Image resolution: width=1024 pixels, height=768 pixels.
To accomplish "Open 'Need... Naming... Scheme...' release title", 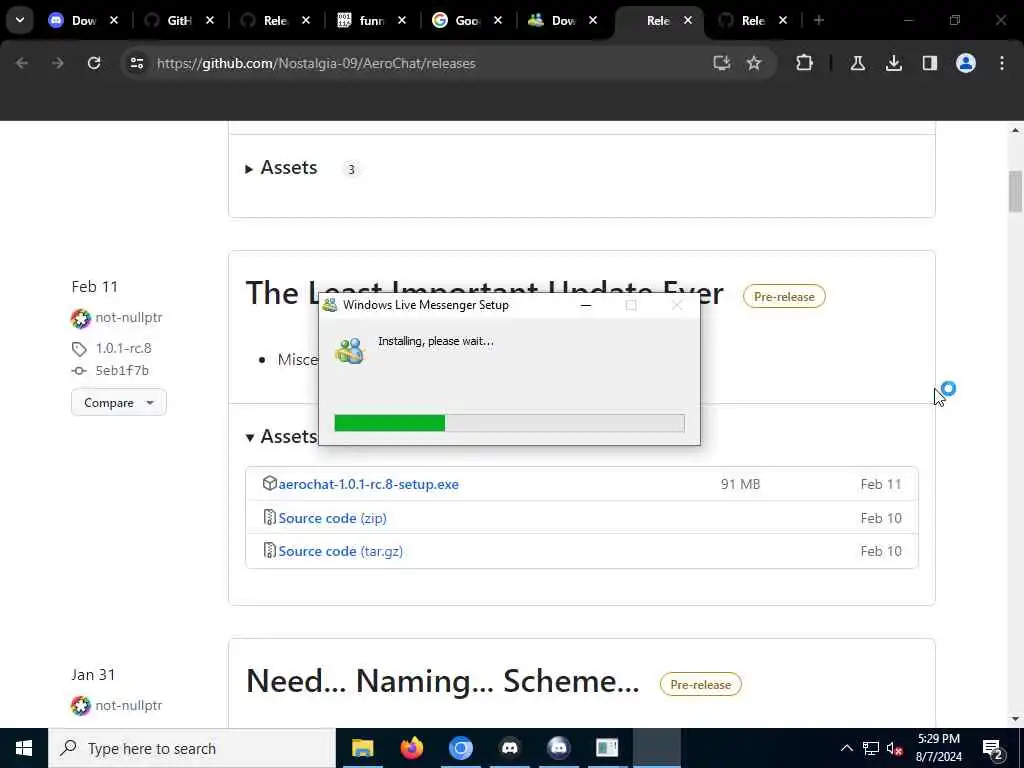I will (442, 681).
